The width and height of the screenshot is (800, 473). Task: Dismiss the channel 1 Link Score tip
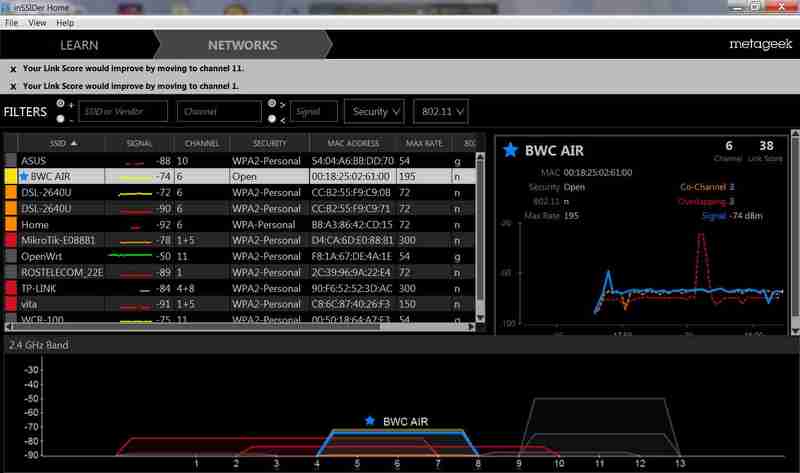tap(13, 87)
